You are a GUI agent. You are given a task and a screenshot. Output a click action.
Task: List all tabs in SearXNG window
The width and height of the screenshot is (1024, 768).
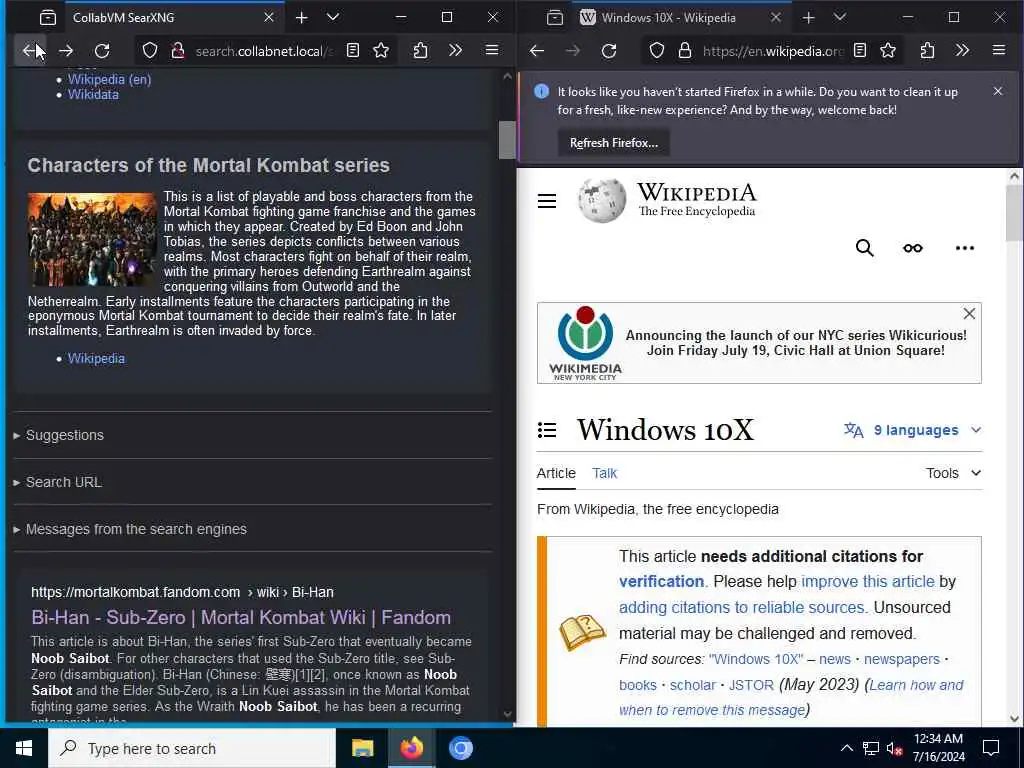333,18
